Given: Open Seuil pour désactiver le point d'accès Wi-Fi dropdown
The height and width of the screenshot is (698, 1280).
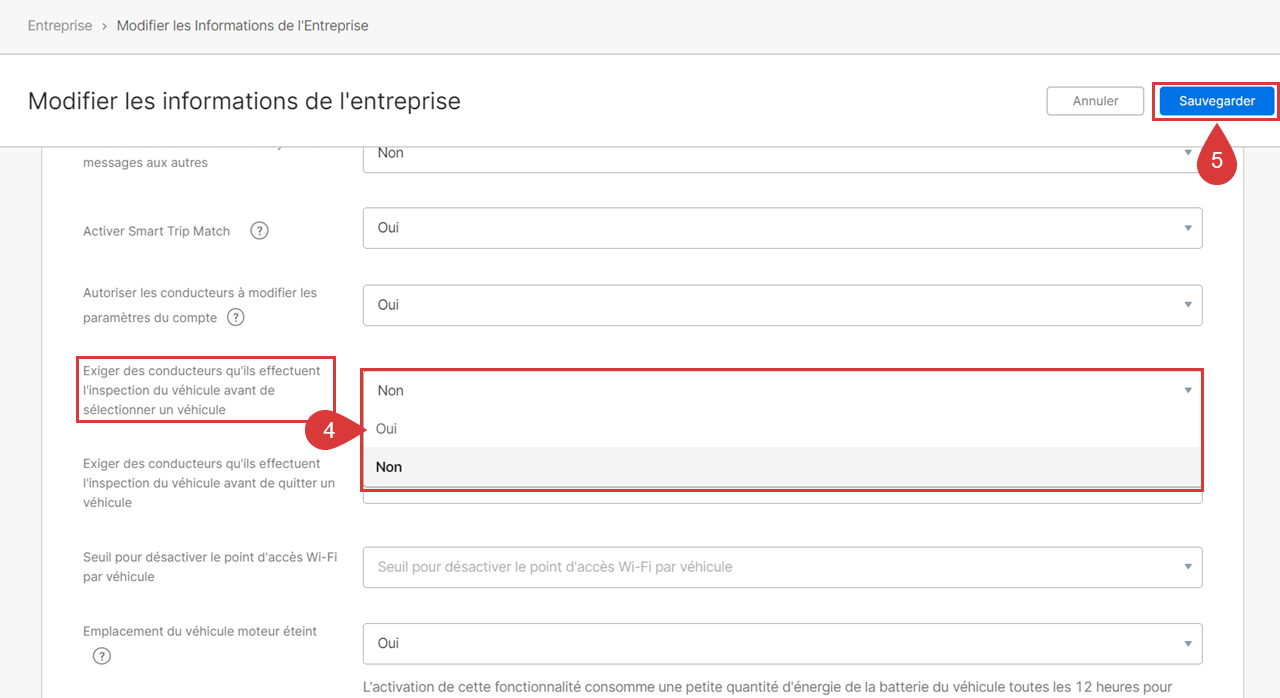Looking at the screenshot, I should pos(782,567).
